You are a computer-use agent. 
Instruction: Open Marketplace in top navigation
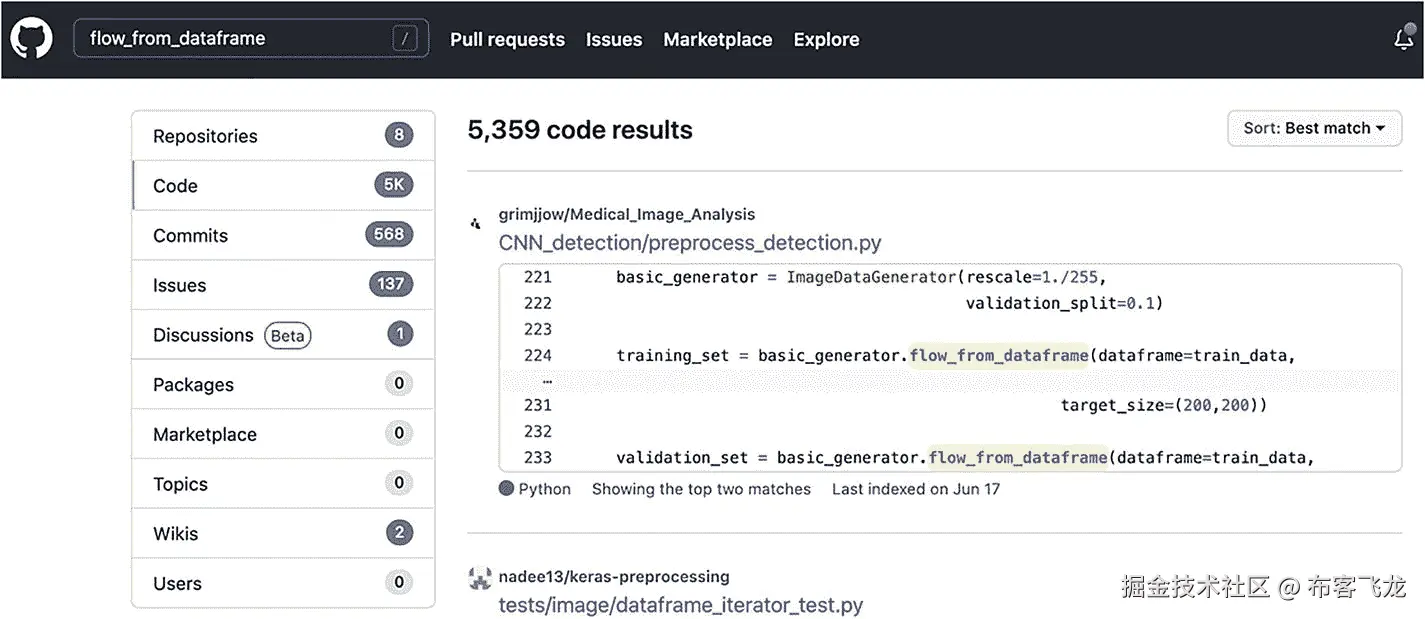pyautogui.click(x=717, y=40)
